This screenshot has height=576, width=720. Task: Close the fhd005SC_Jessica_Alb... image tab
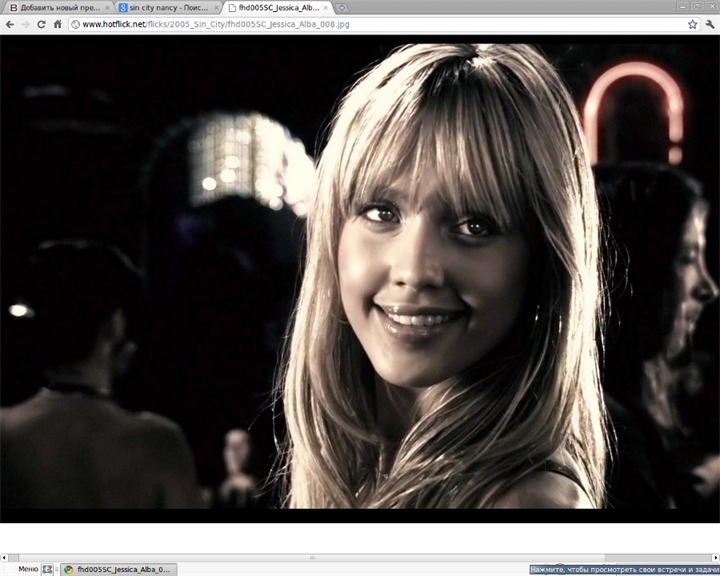326,8
